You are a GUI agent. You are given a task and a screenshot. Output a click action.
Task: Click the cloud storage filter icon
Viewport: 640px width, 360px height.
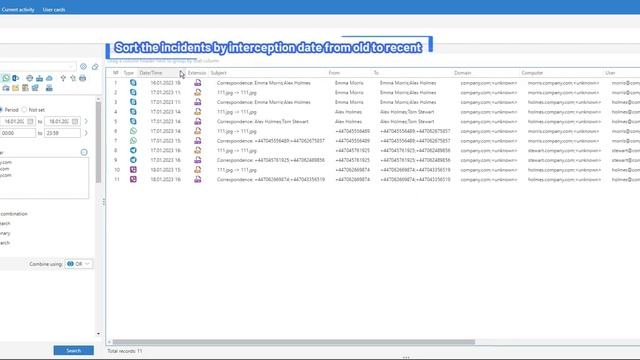(x=49, y=78)
